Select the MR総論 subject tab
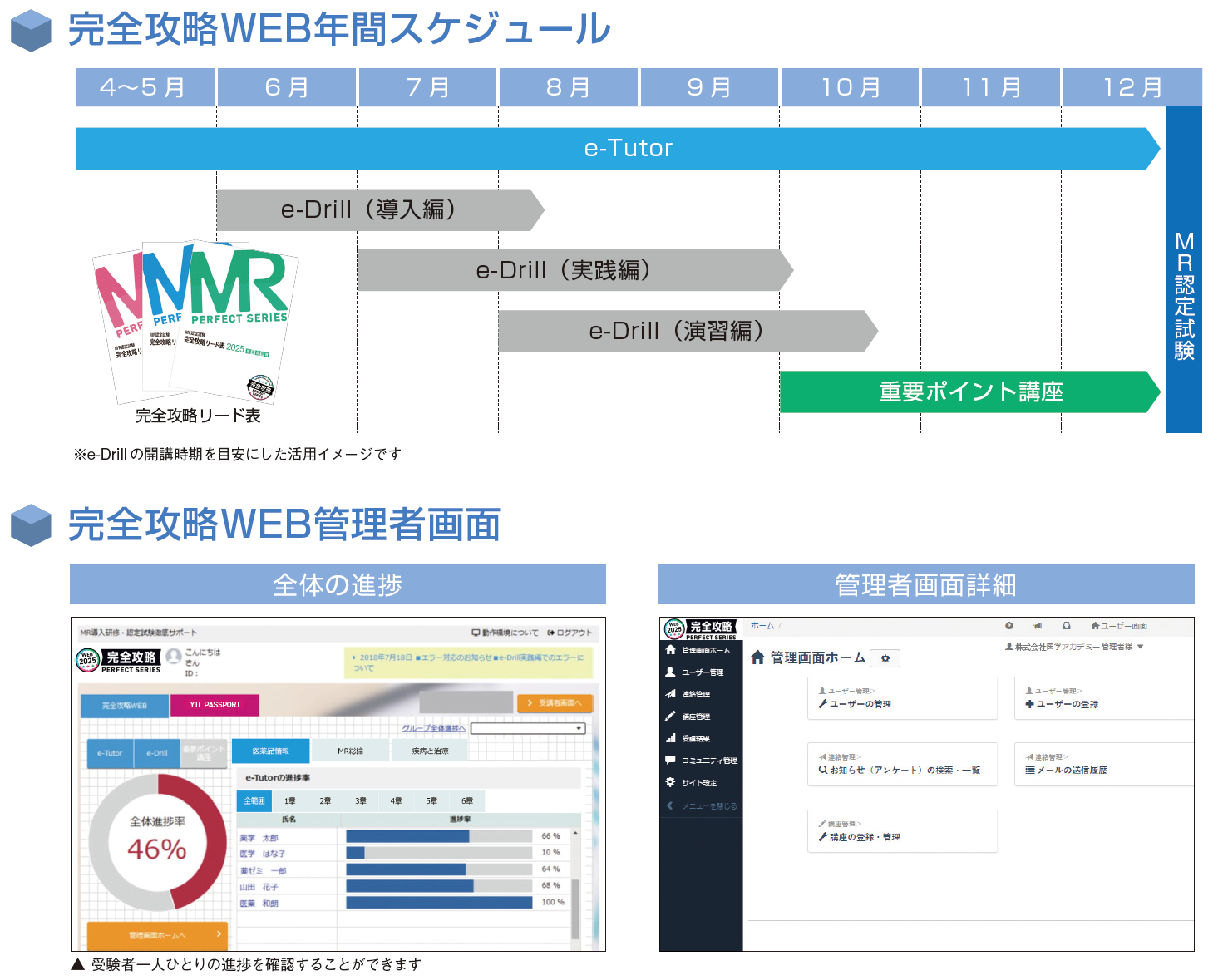Viewport: 1218px width, 980px height. [x=350, y=751]
